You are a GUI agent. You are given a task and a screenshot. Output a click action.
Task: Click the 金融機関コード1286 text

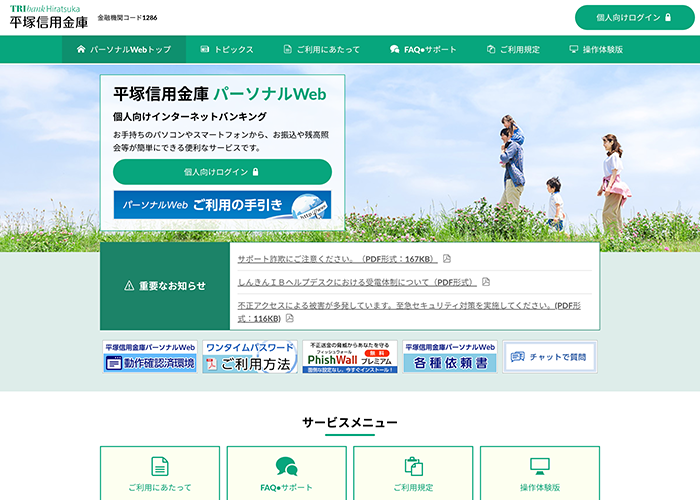click(127, 17)
